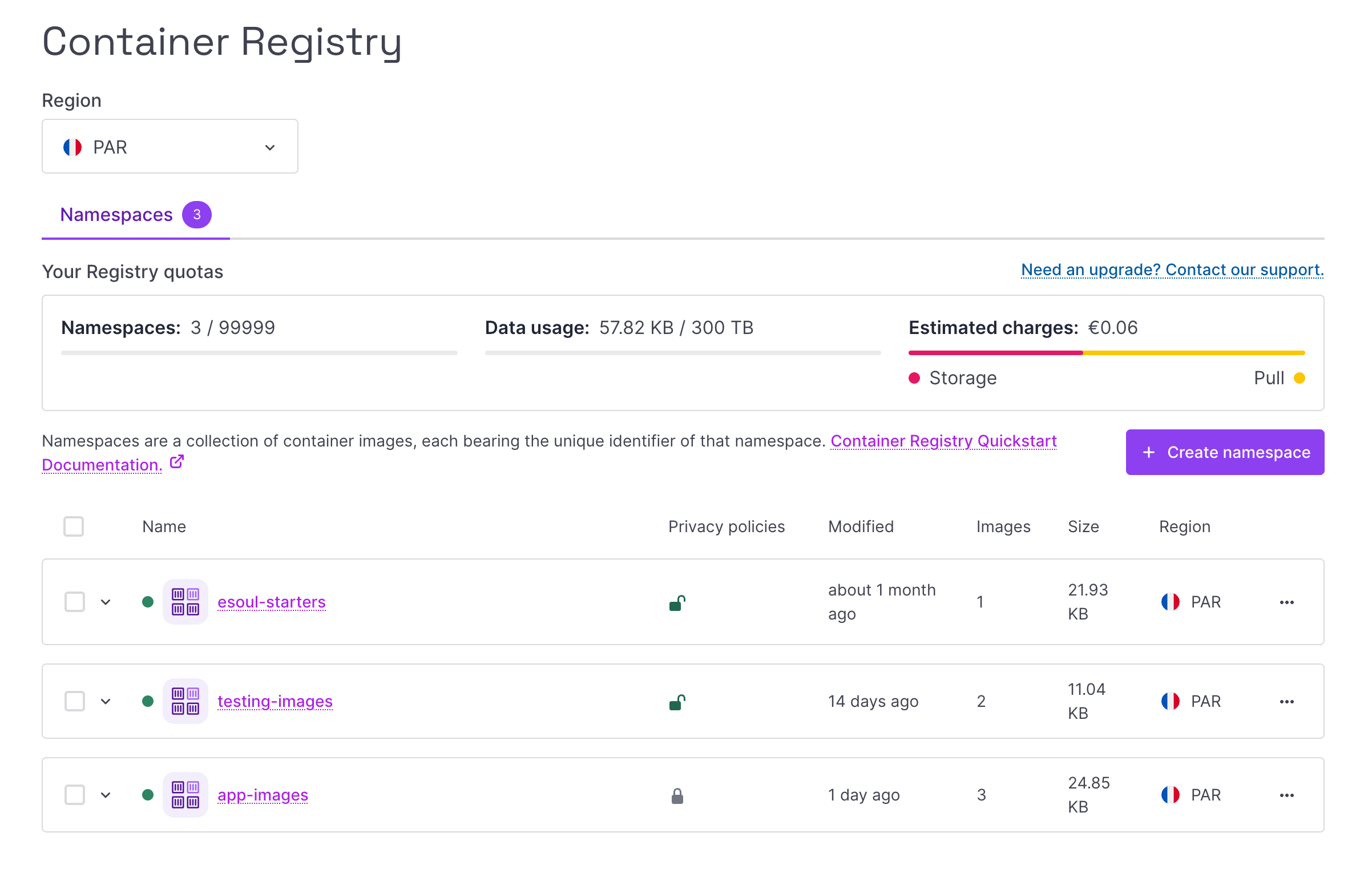Check the checkbox for app-images row
The image size is (1372, 885).
74,794
